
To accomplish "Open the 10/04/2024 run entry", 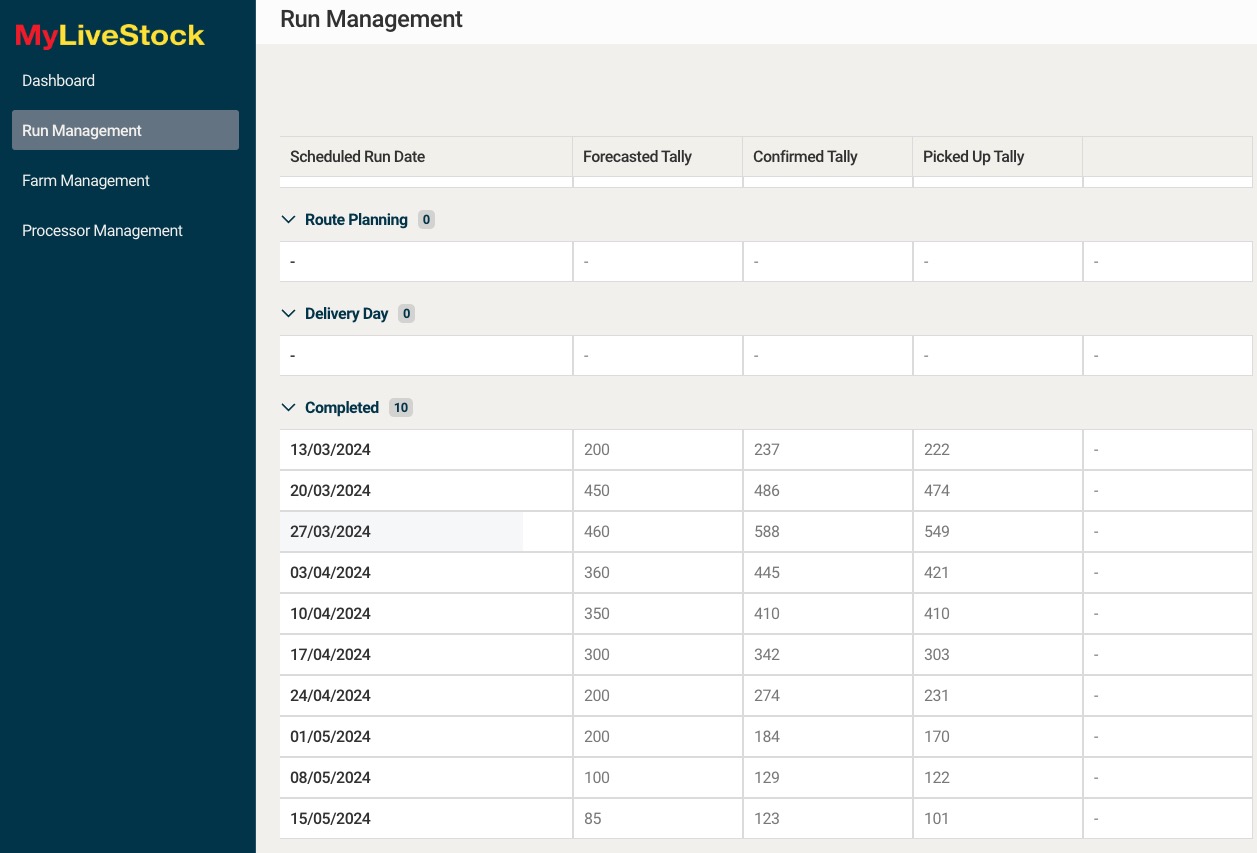I will point(330,614).
